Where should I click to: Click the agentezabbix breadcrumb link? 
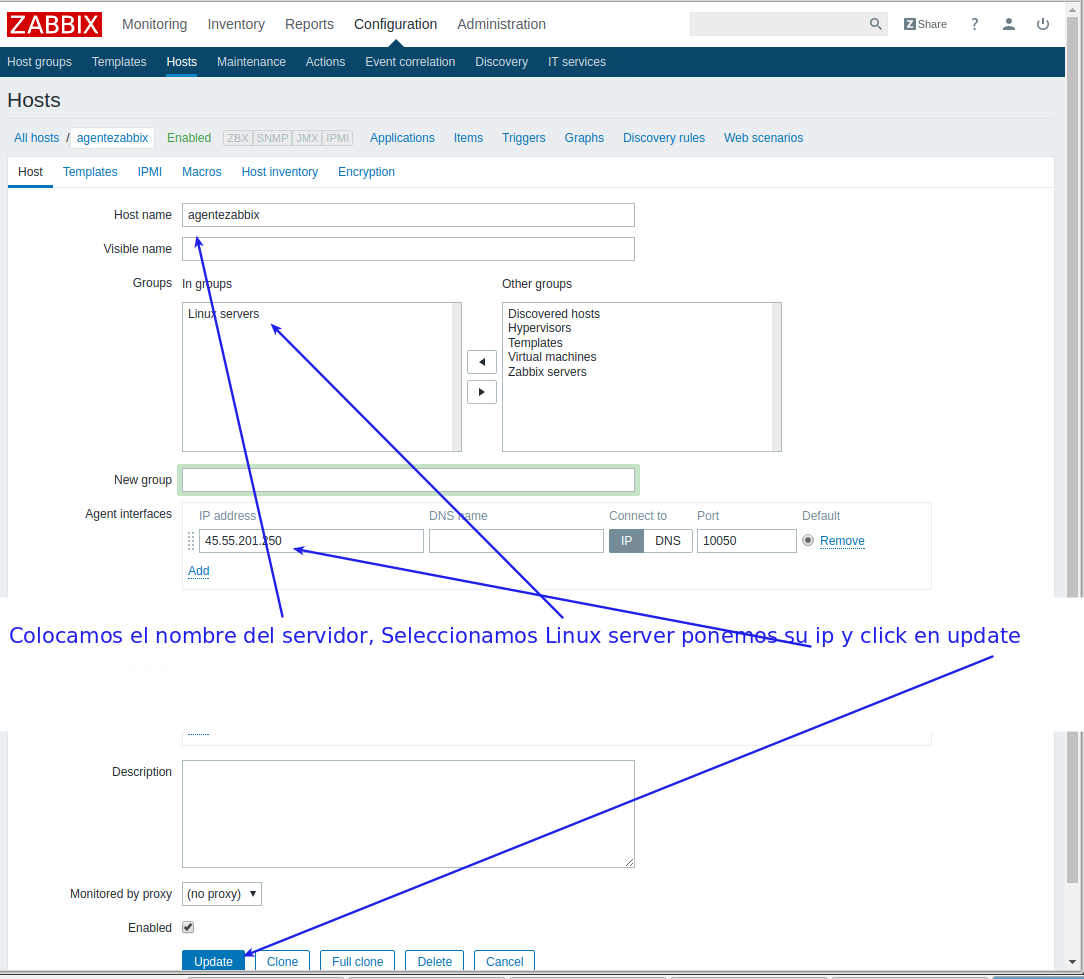coord(112,138)
